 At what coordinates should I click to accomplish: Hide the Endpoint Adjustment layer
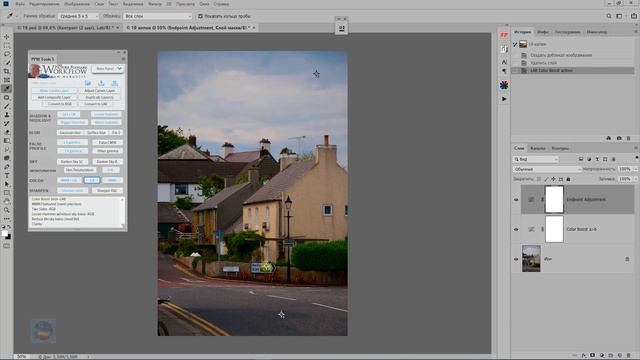(516, 200)
